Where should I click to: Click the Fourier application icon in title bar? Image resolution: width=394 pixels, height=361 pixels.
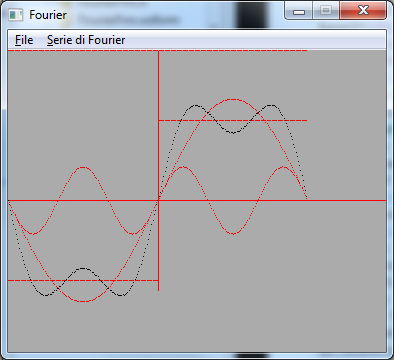pyautogui.click(x=16, y=15)
